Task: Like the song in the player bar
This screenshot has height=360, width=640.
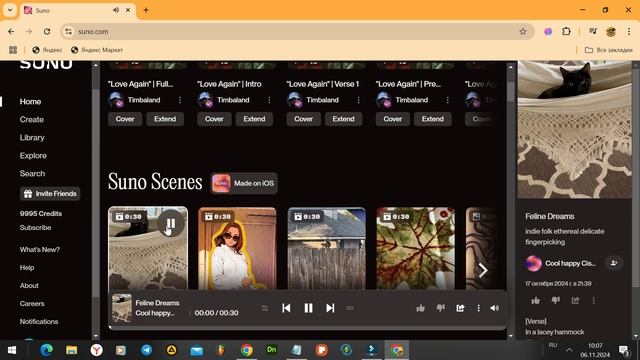Action: (420, 308)
